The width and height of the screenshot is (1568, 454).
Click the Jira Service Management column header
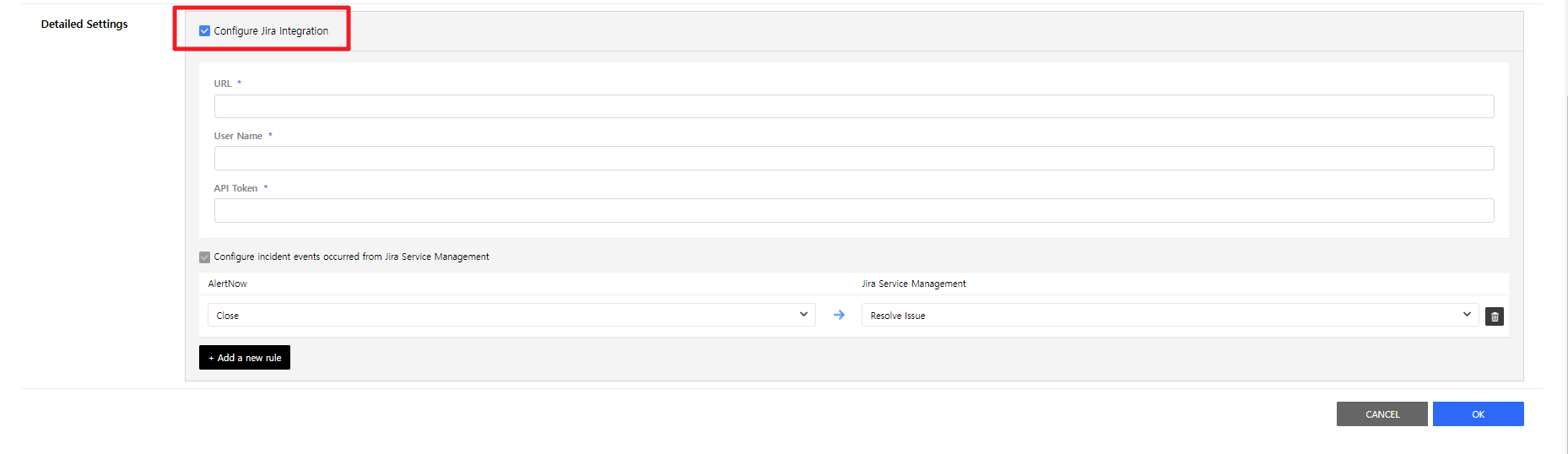pyautogui.click(x=913, y=284)
